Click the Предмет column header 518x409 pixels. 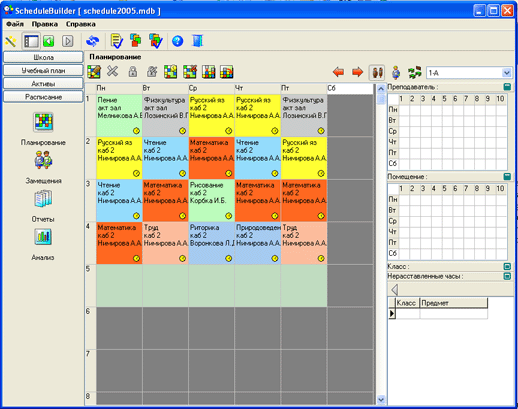click(x=454, y=303)
